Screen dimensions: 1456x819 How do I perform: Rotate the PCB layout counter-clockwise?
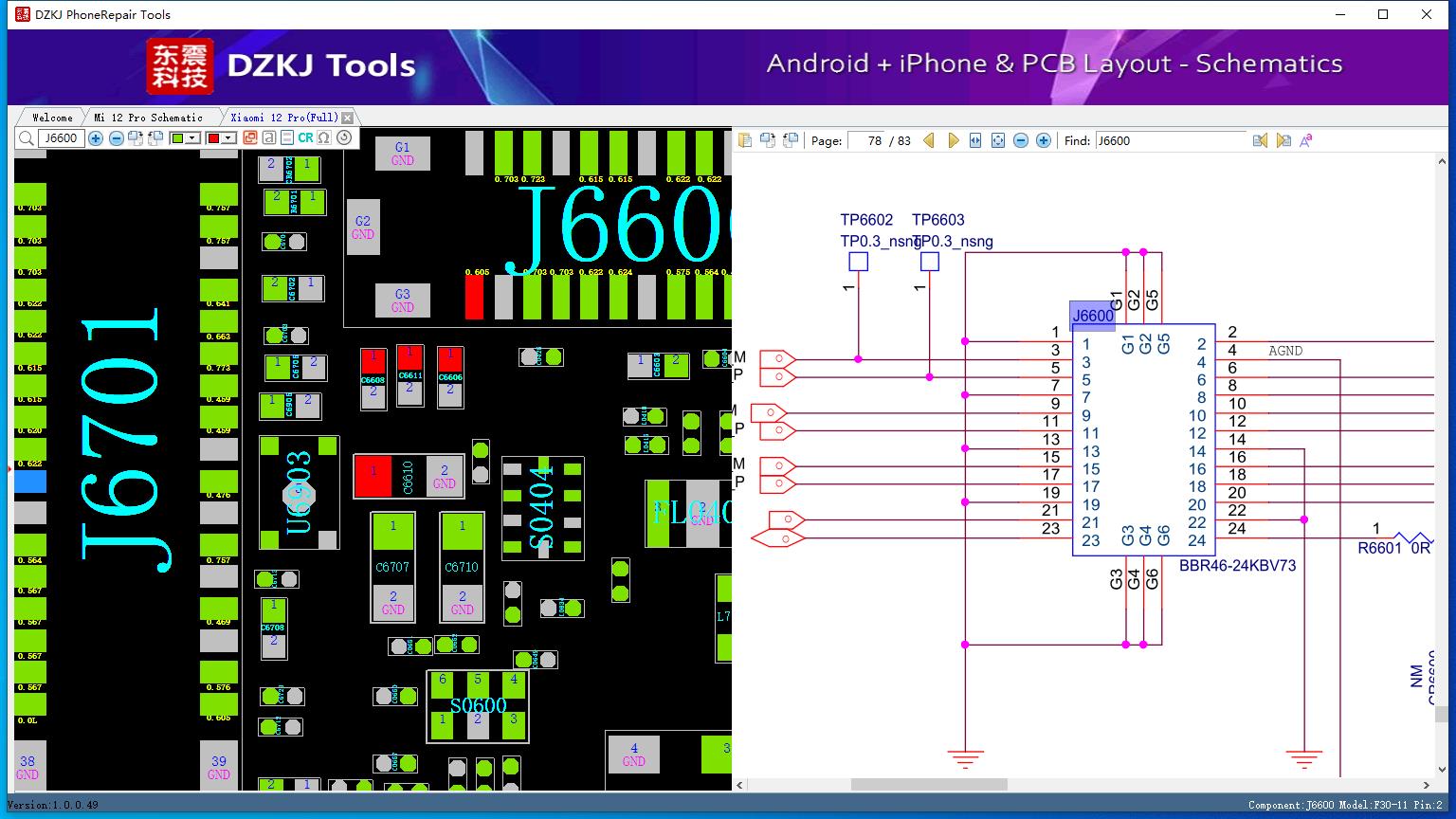[x=155, y=138]
